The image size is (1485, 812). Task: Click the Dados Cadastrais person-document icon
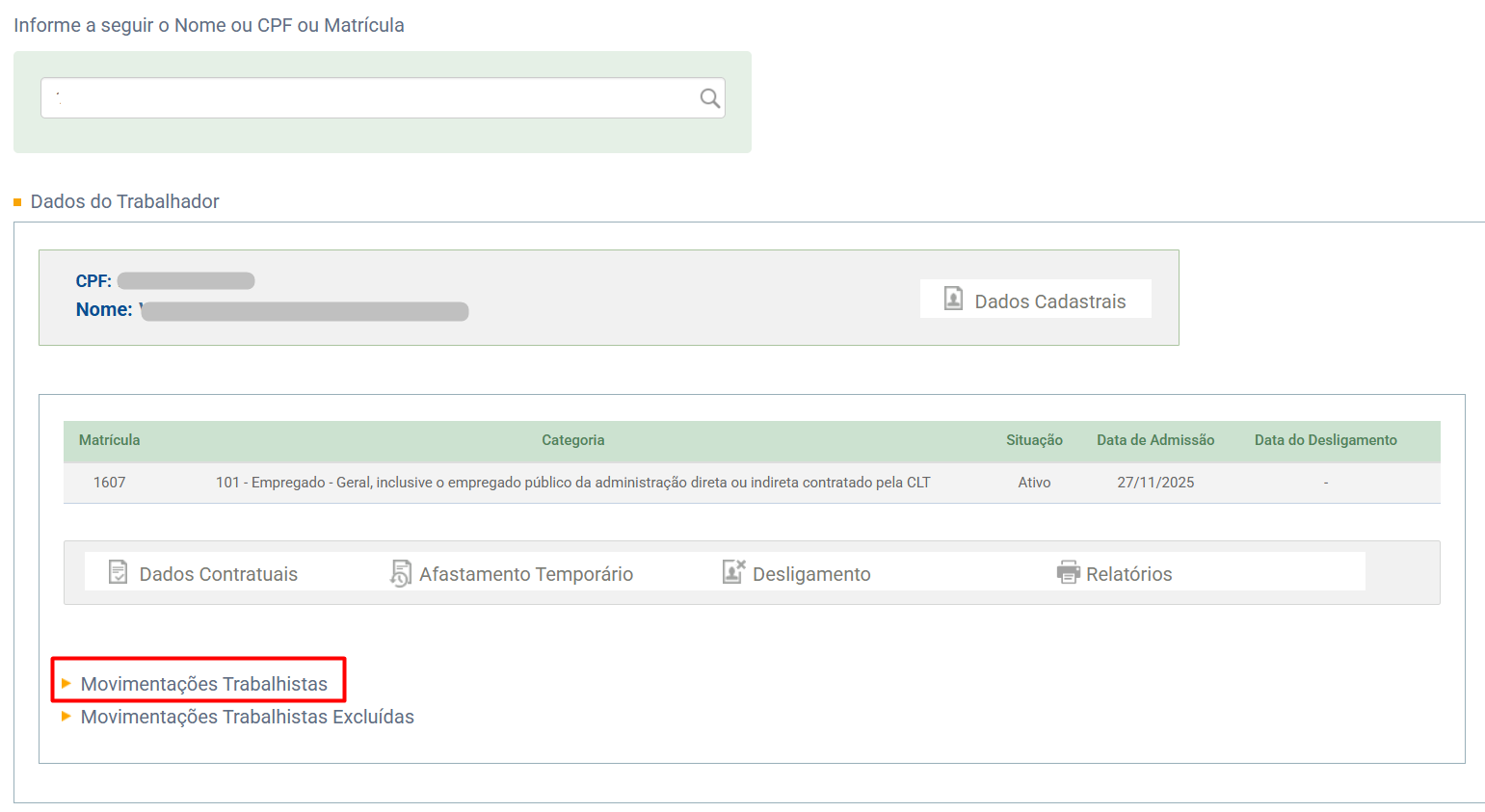pos(953,299)
